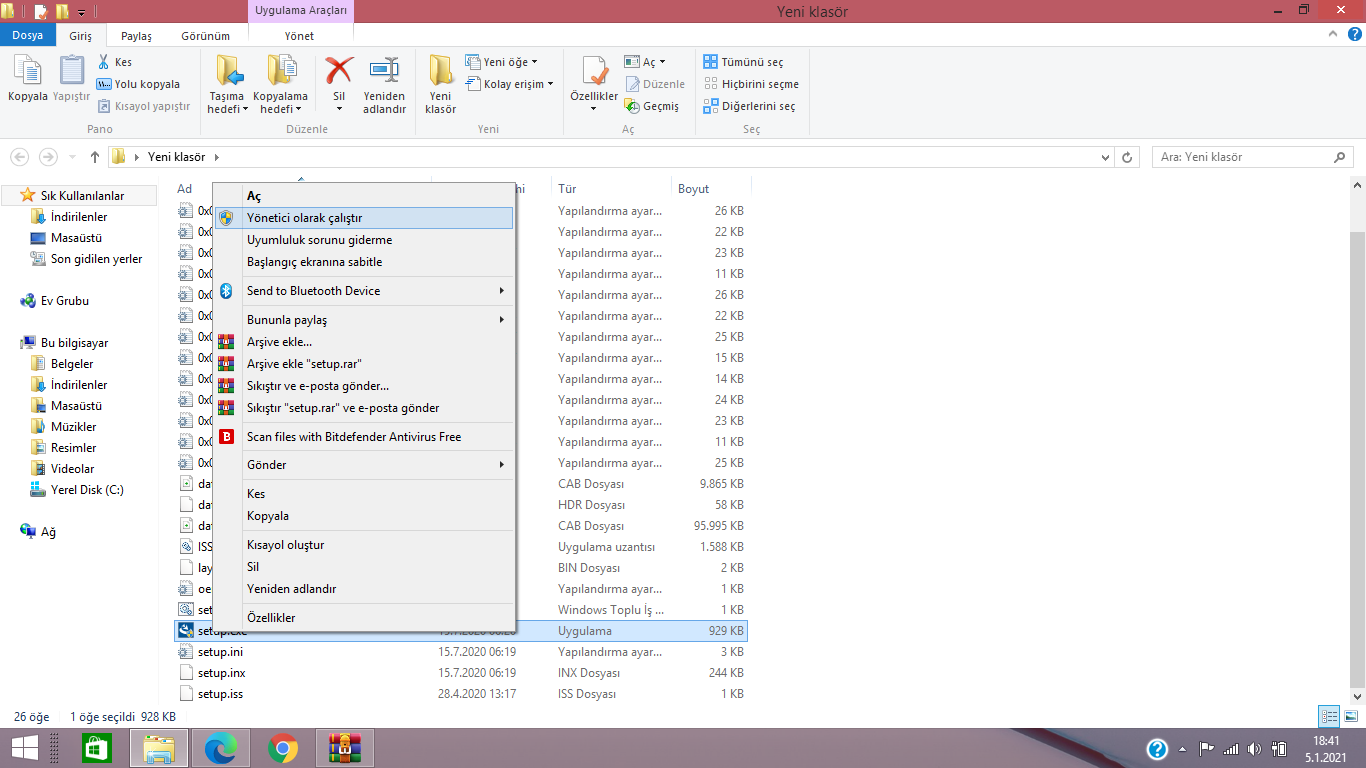Click the Yeni klasör breadcrumb in the address bar
Viewport: 1366px width, 768px height.
(176, 157)
